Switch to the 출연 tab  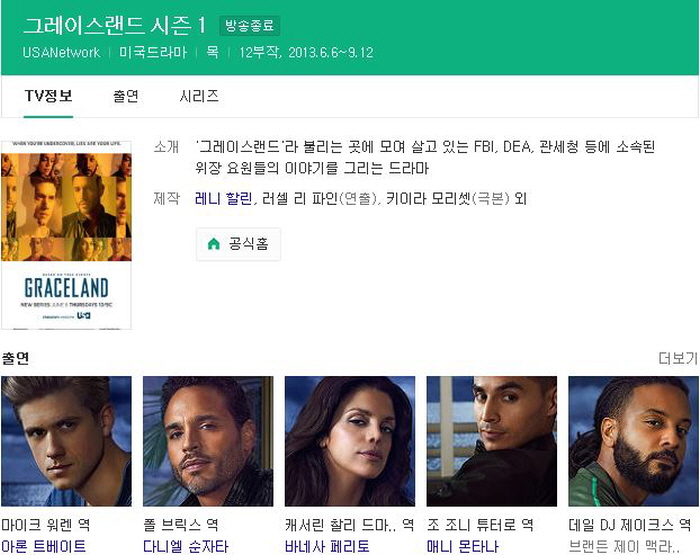pos(126,96)
